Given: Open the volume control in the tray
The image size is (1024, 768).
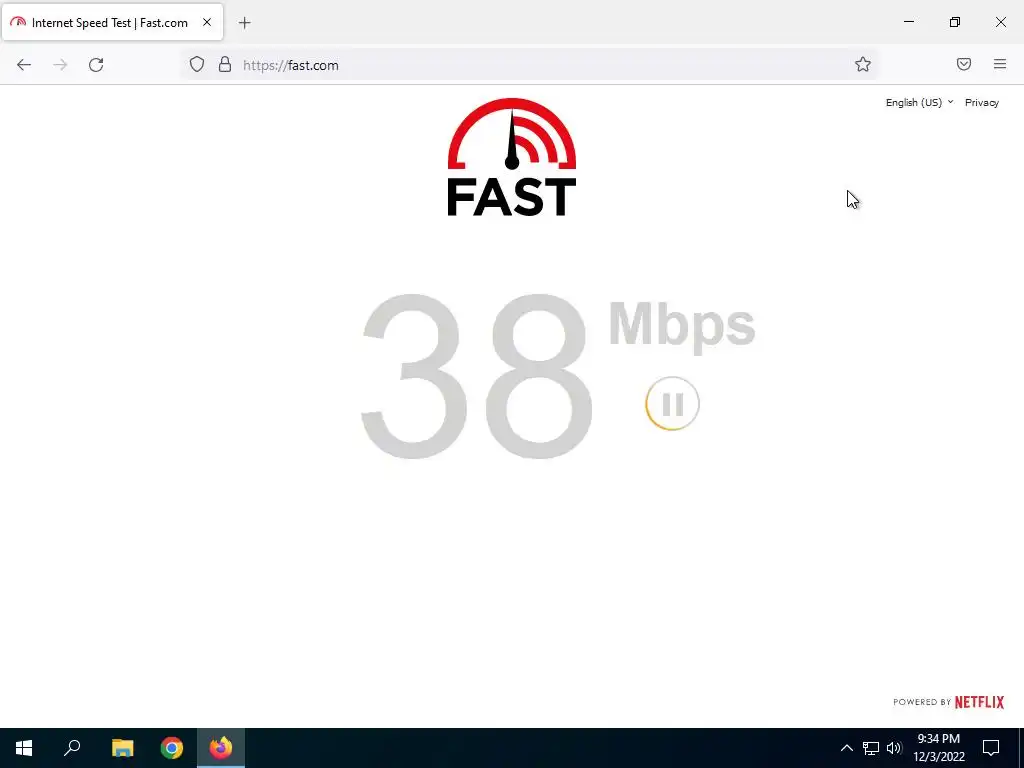Looking at the screenshot, I should 894,748.
